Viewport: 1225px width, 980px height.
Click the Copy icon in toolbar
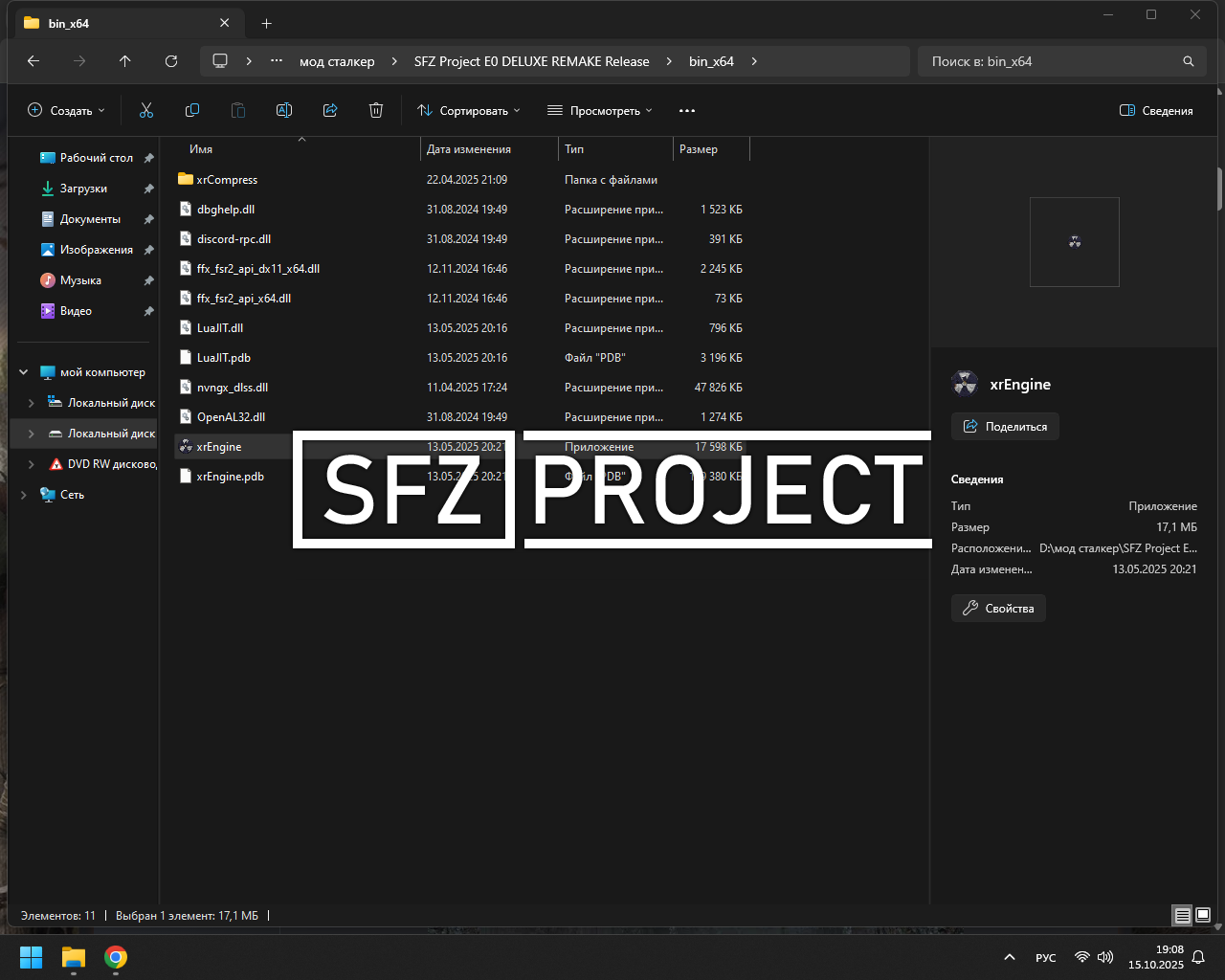[x=192, y=111]
